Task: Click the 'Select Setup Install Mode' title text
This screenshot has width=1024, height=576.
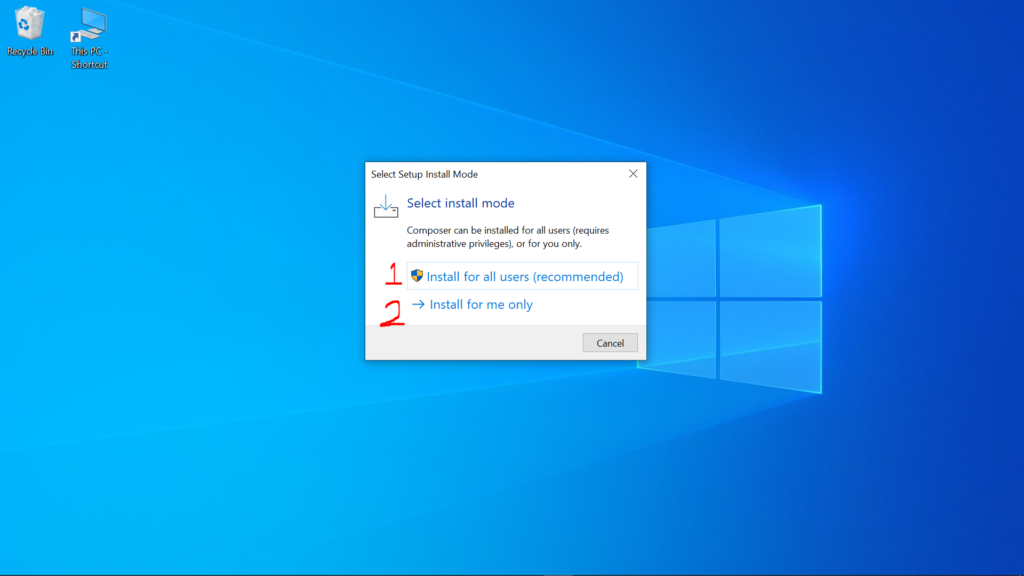Action: (424, 174)
